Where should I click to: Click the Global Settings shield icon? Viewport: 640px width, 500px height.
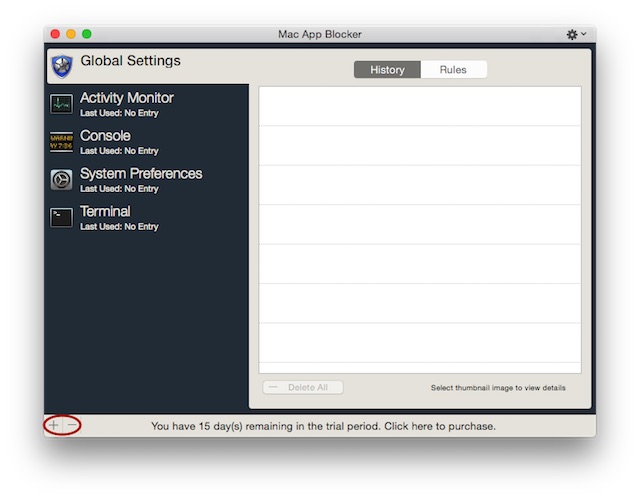click(x=62, y=66)
